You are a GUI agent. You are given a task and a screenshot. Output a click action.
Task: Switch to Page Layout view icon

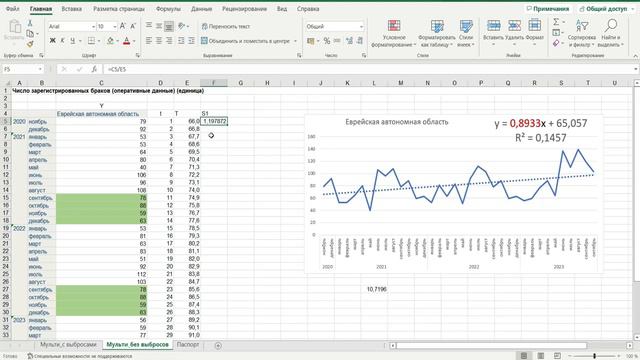coord(540,356)
